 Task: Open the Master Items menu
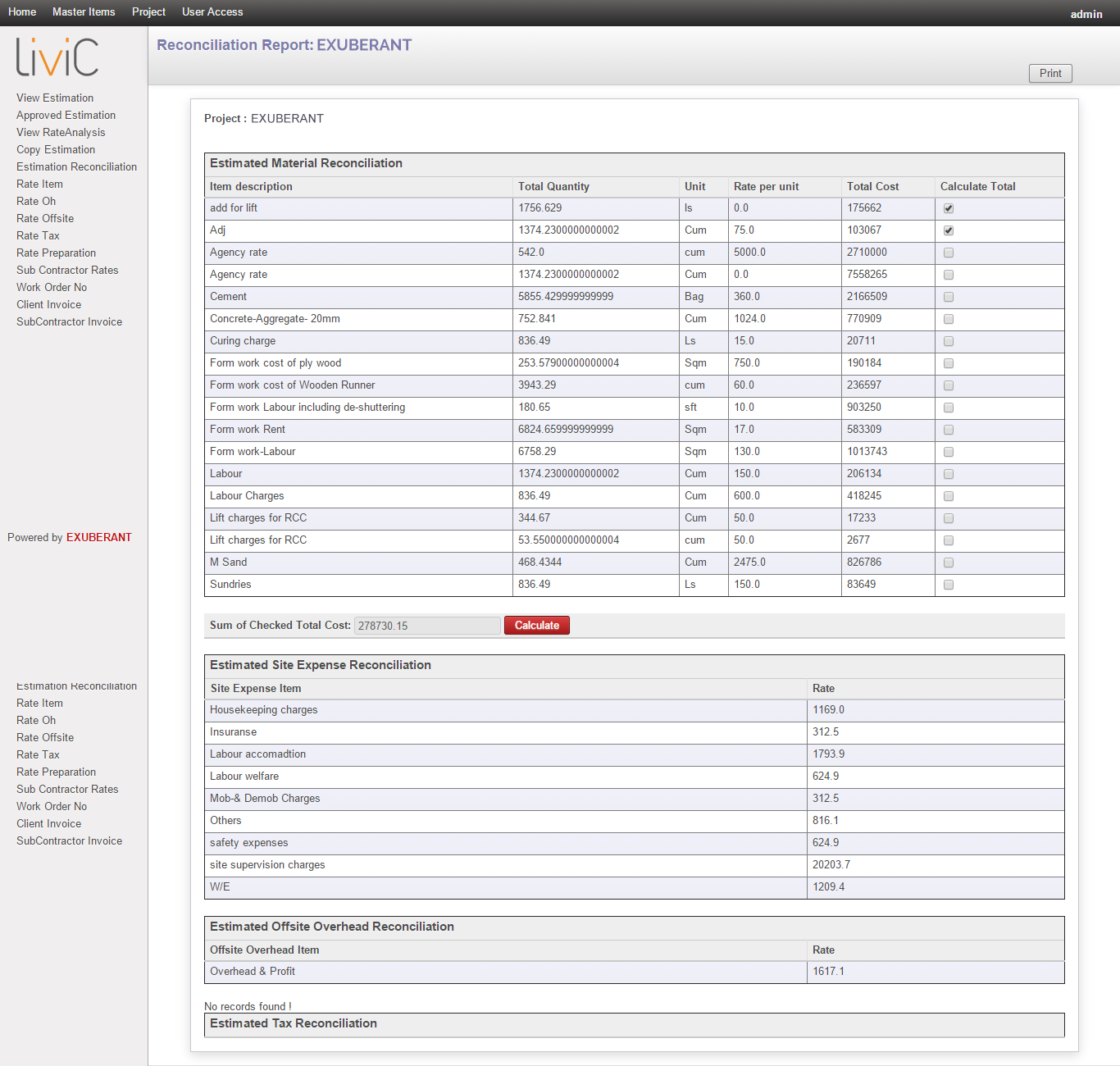84,12
